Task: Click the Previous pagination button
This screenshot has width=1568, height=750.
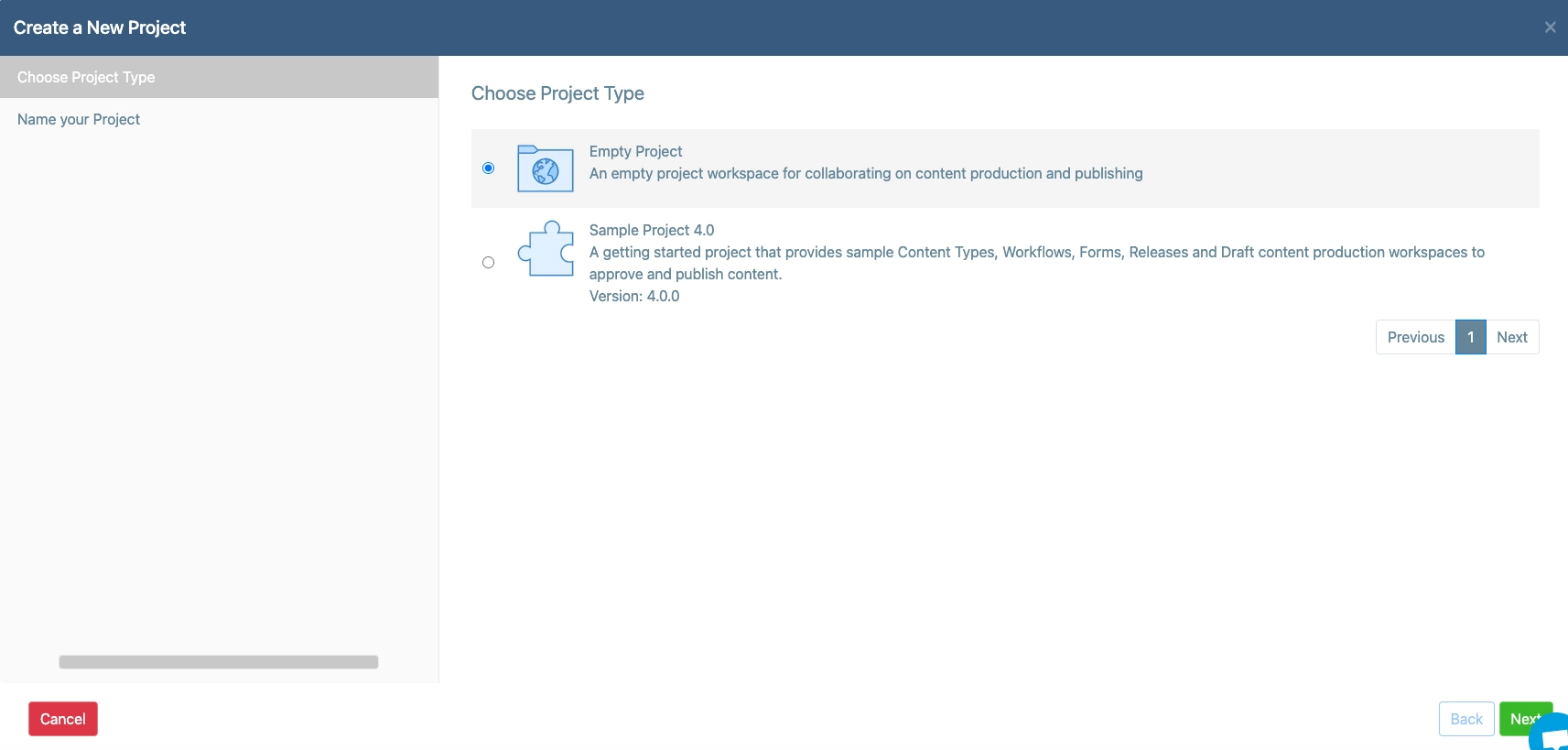Action: [x=1415, y=337]
